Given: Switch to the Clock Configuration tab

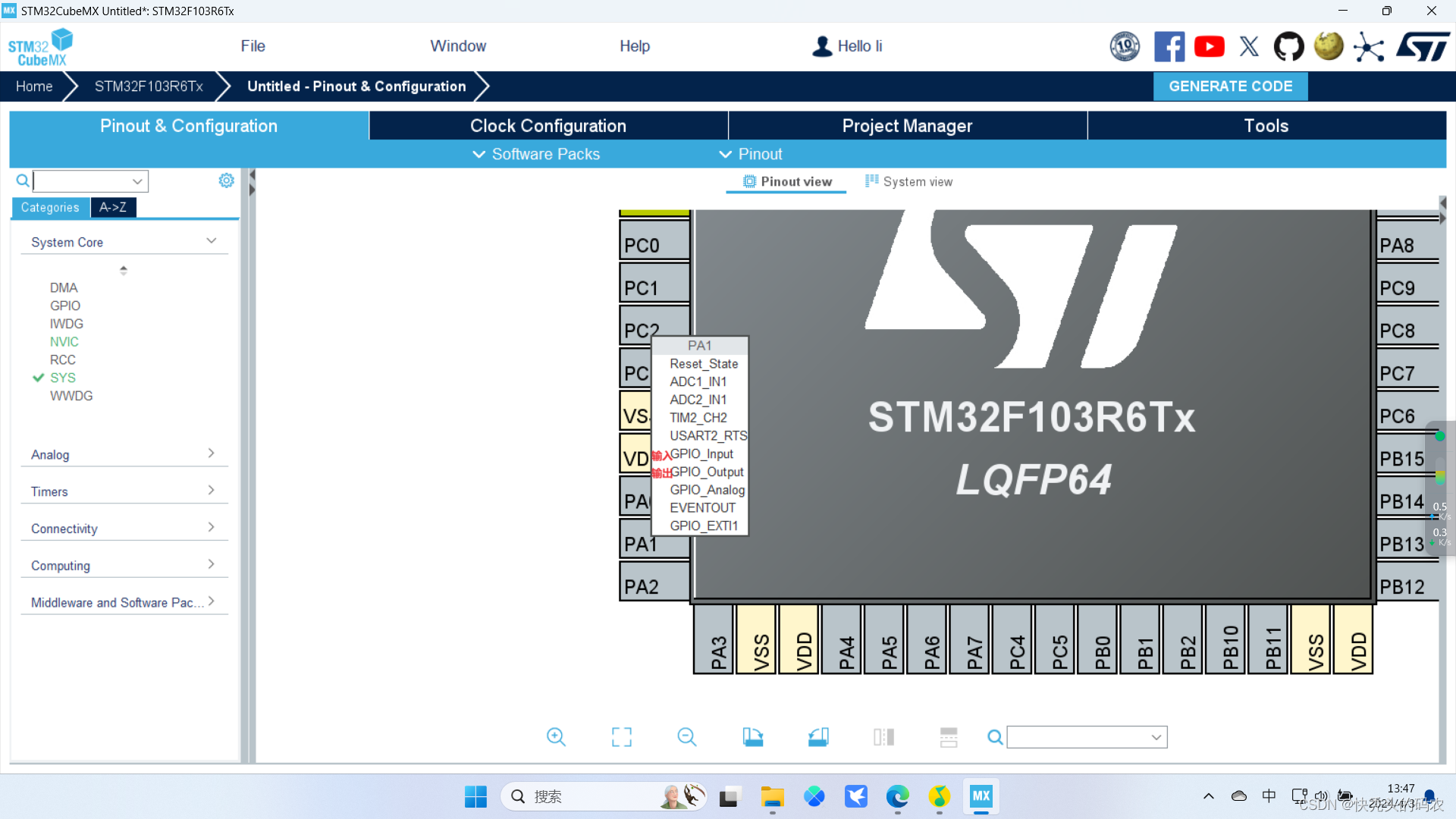Looking at the screenshot, I should 548,125.
